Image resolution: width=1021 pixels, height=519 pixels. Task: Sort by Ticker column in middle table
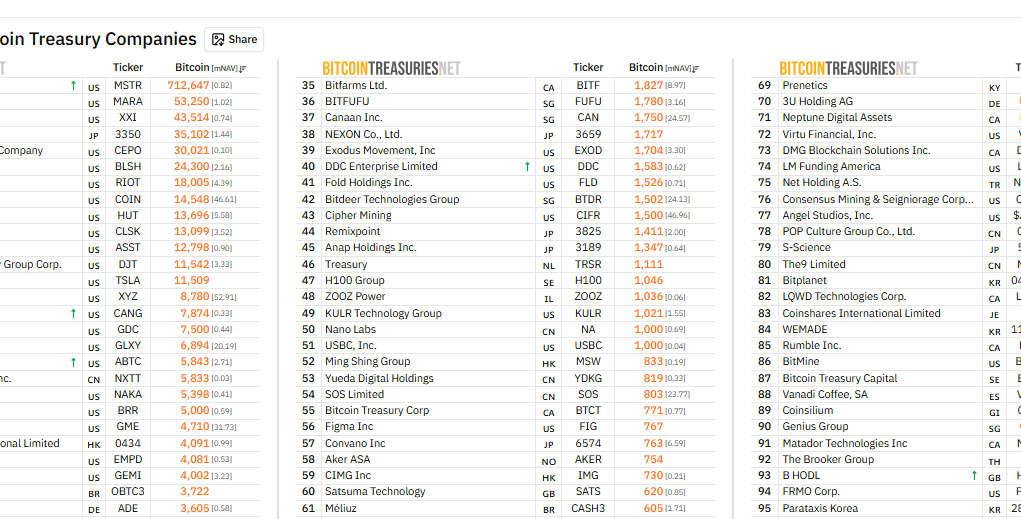[x=588, y=68]
